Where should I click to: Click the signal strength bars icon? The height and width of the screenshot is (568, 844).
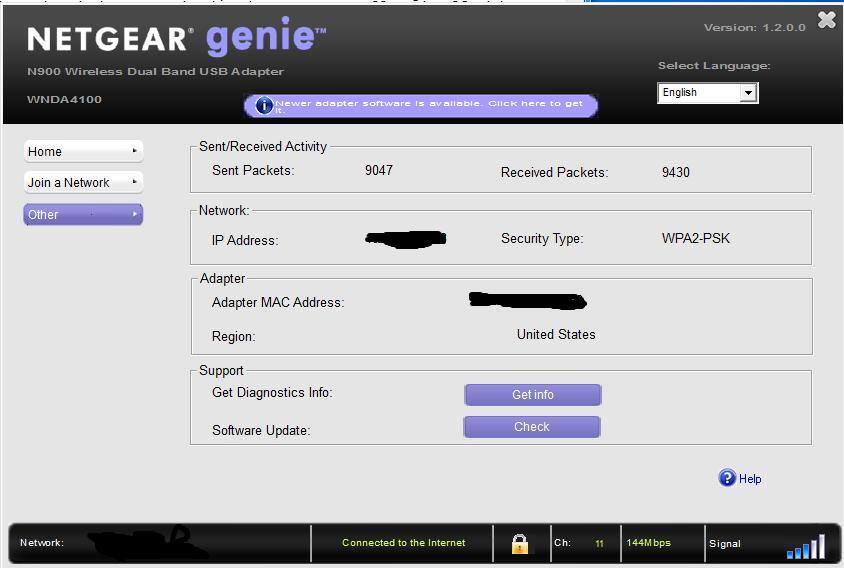(x=805, y=546)
